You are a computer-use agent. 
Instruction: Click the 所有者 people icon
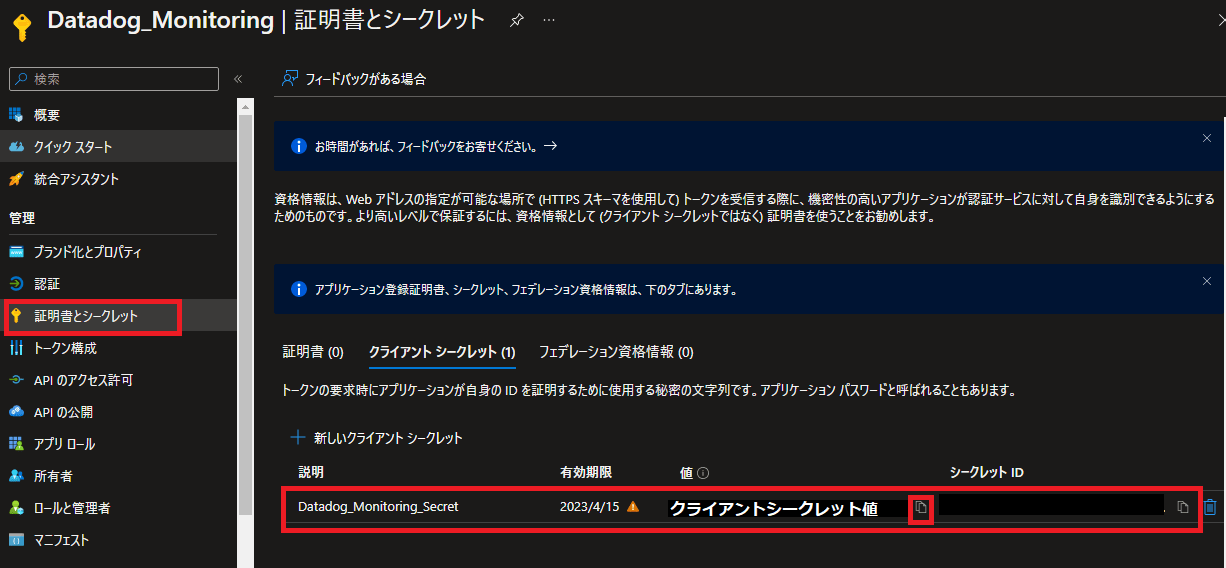click(15, 476)
